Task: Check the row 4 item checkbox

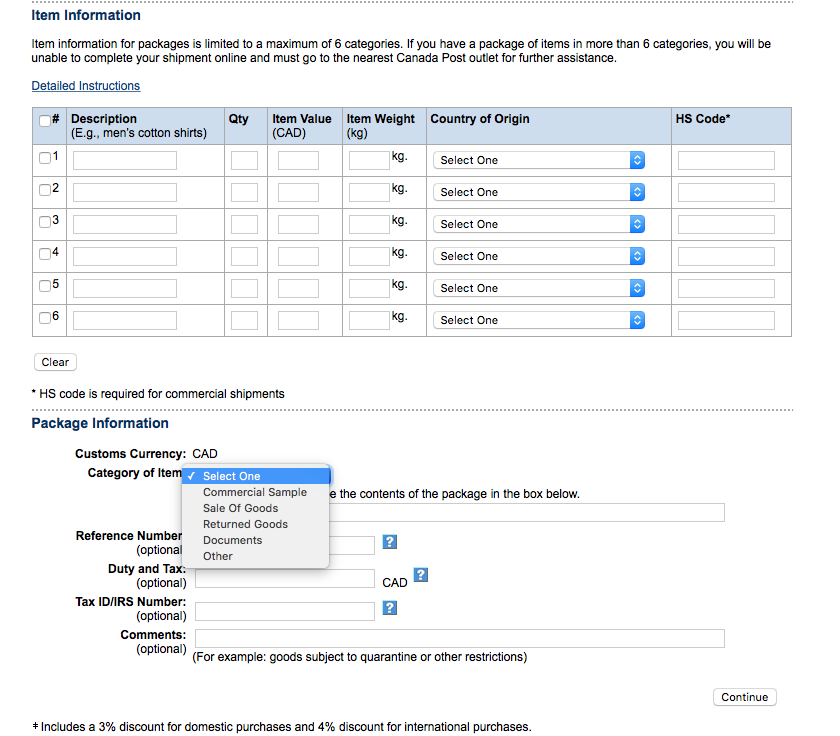Action: (x=45, y=254)
